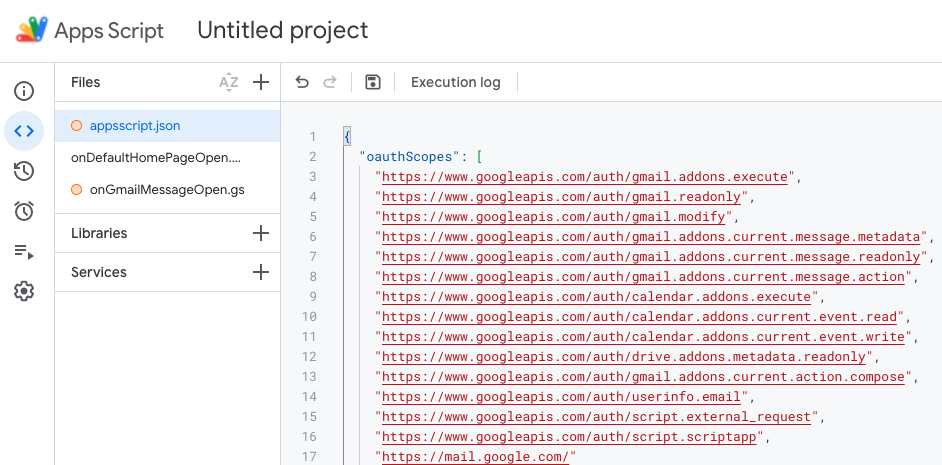942x465 pixels.
Task: Select appsscript.json file
Action: (168, 126)
